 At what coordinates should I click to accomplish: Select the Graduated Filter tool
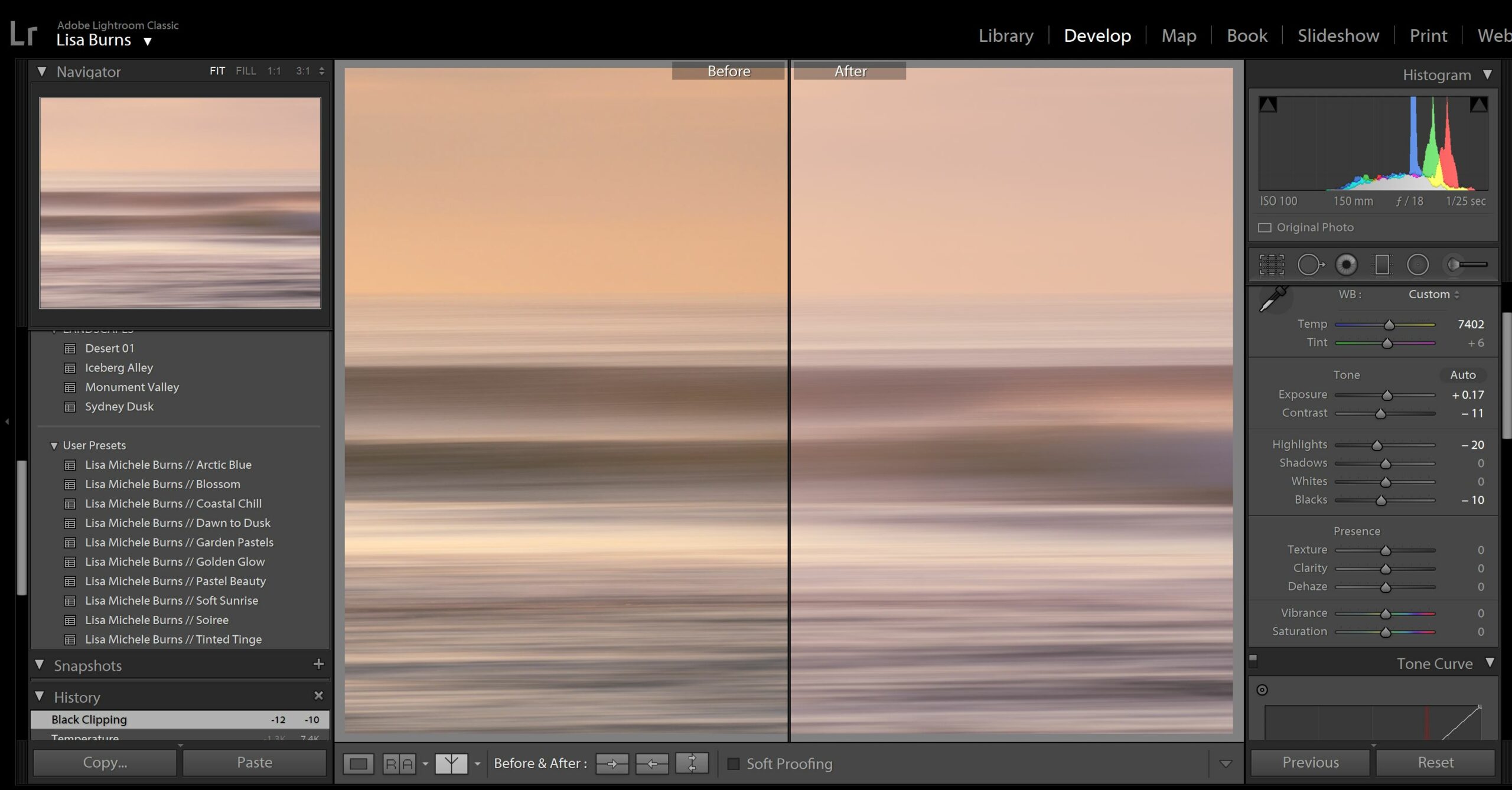(x=1382, y=265)
